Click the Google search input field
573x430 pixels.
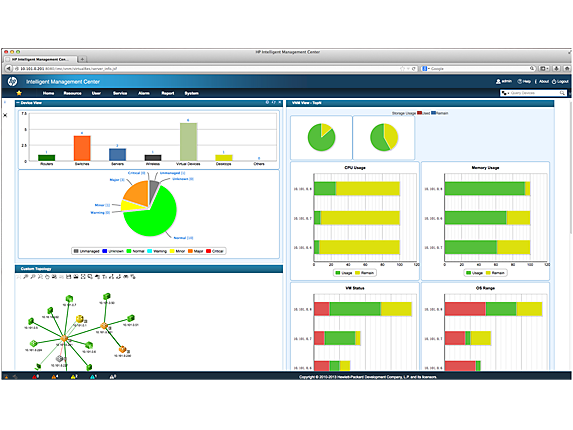(479, 68)
